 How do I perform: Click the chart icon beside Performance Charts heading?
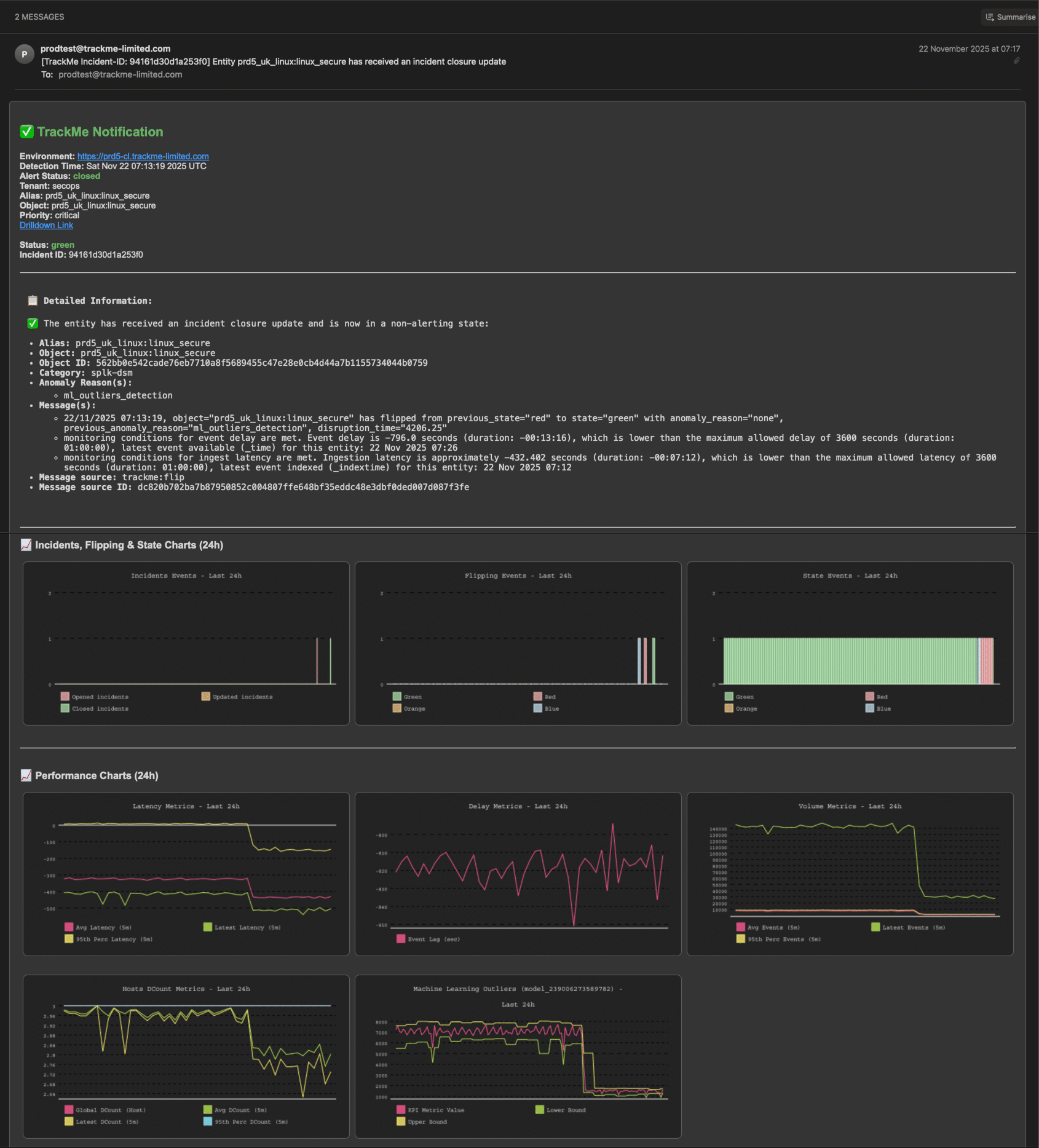click(x=26, y=775)
